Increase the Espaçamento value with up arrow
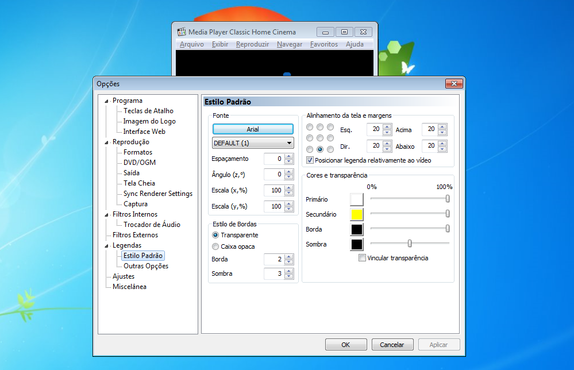 tap(289, 156)
